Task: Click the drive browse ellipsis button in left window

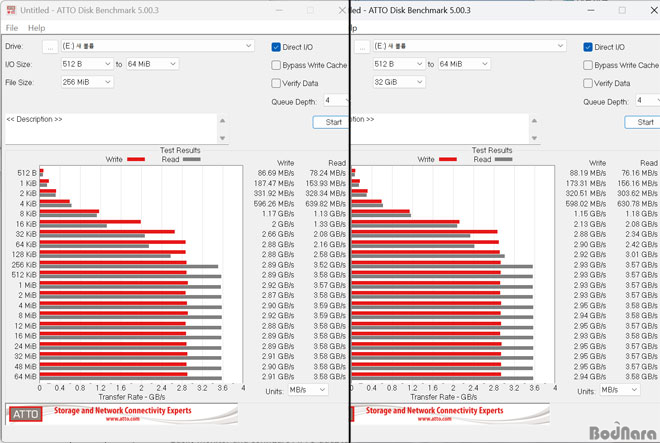Action: [x=50, y=46]
